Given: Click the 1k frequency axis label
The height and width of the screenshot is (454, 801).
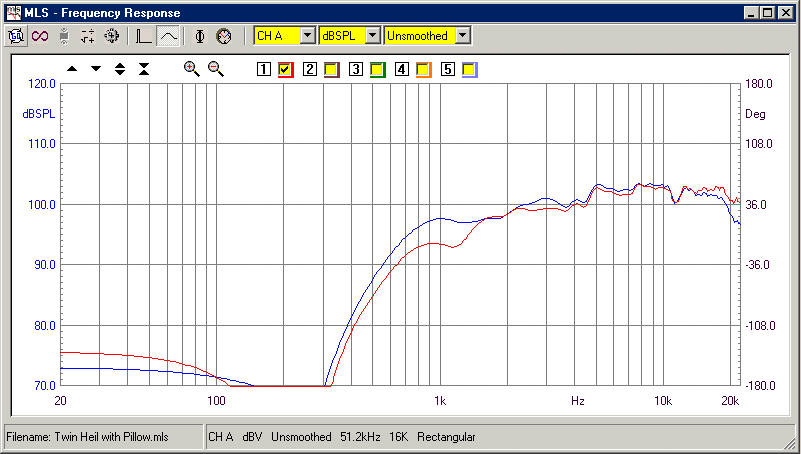Looking at the screenshot, I should [x=440, y=401].
